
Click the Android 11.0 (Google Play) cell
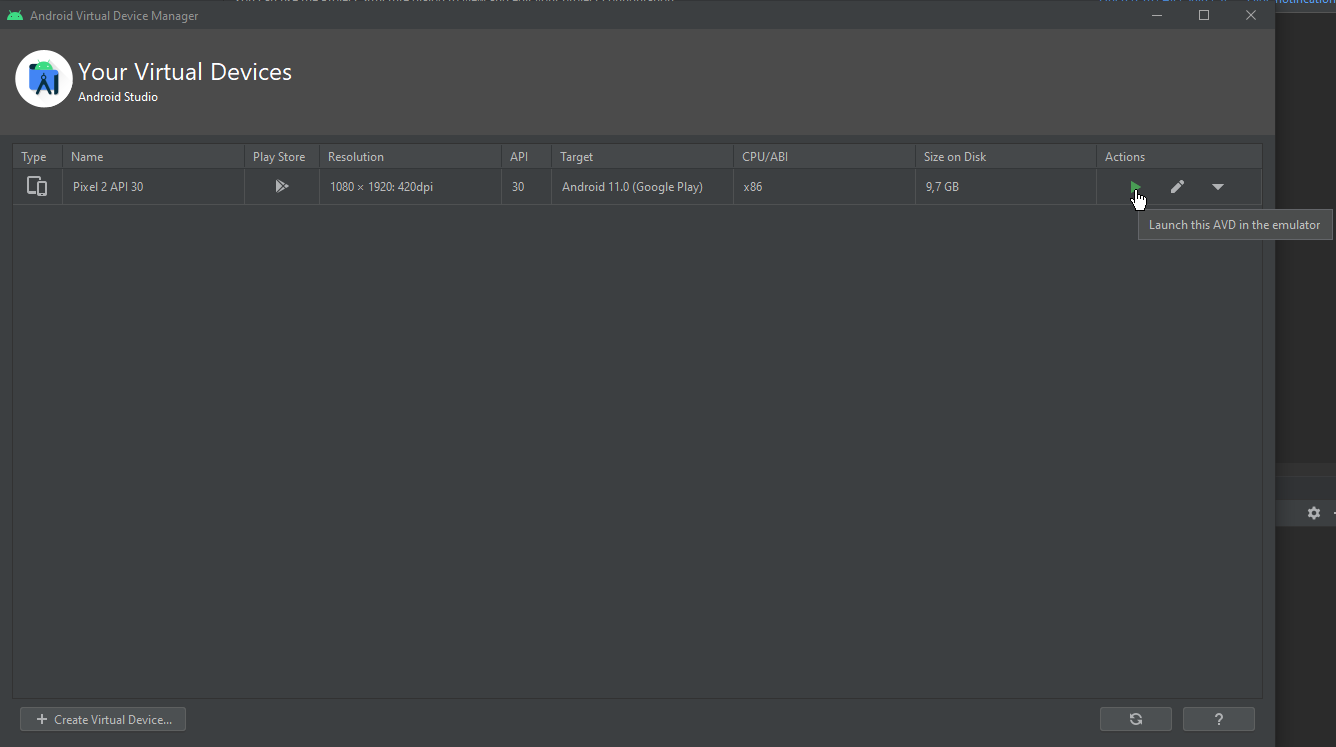(x=643, y=187)
